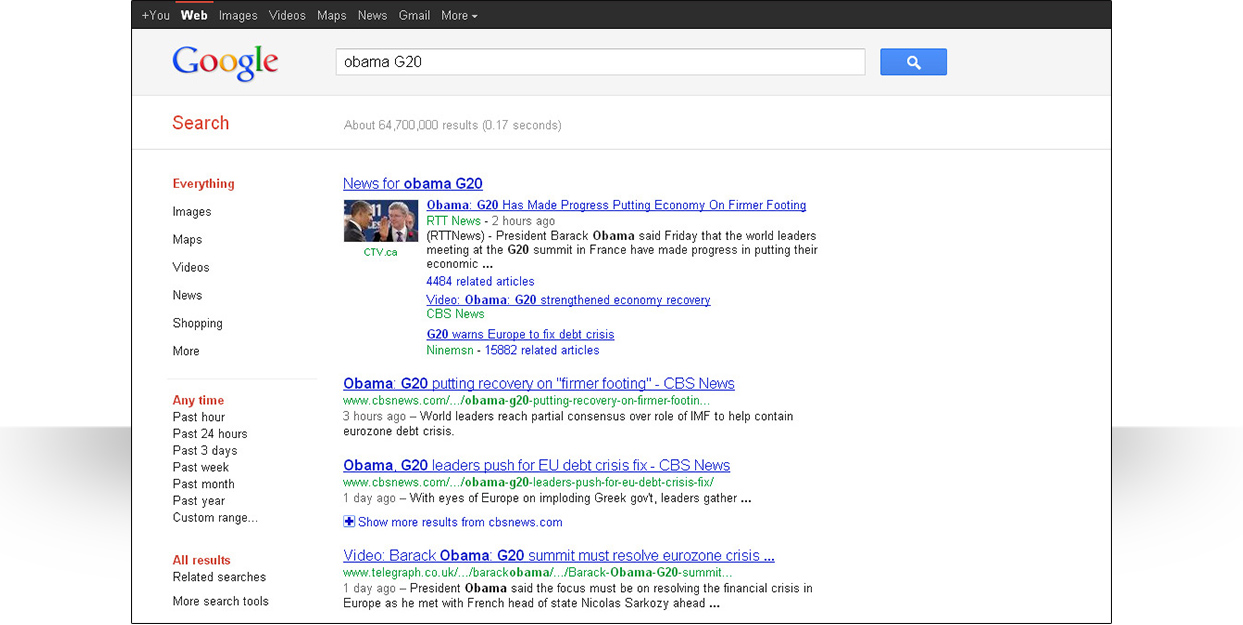Click in the search box with obama G20
The height and width of the screenshot is (625, 1243).
click(x=600, y=62)
